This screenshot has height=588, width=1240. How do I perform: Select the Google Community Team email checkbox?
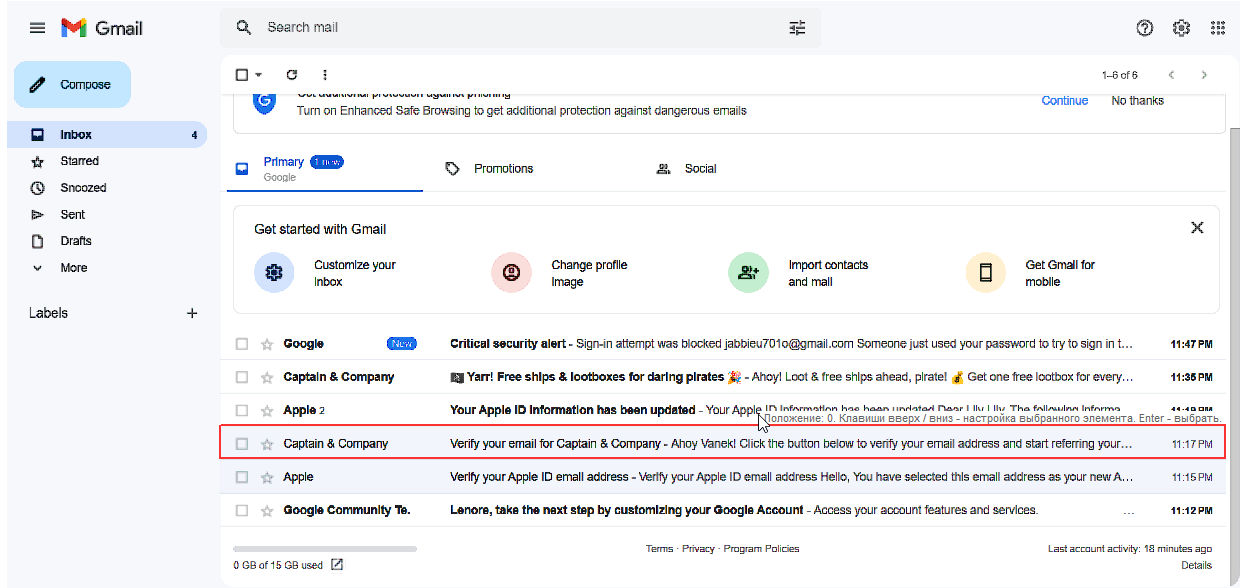tap(242, 511)
